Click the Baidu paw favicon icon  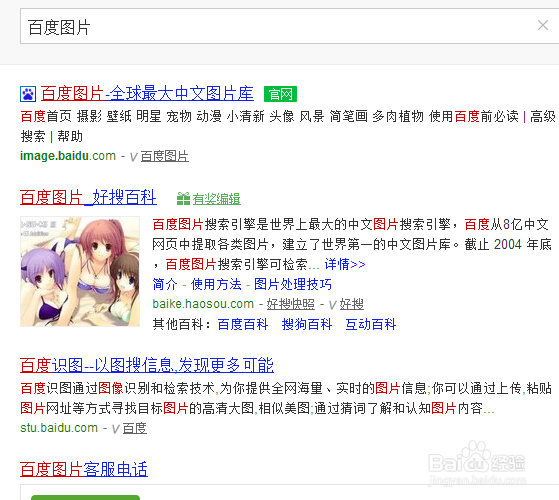pos(28,94)
